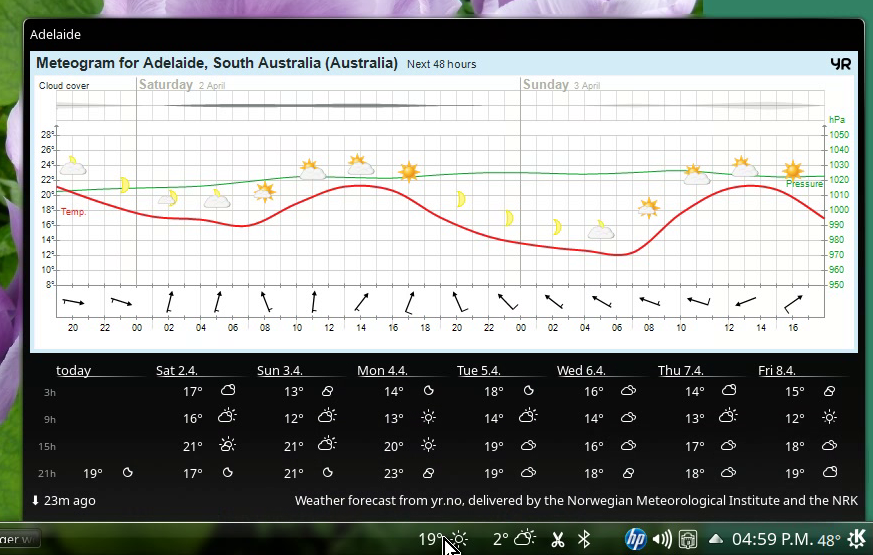Click the volume speaker icon
873x555 pixels.
[x=662, y=540]
